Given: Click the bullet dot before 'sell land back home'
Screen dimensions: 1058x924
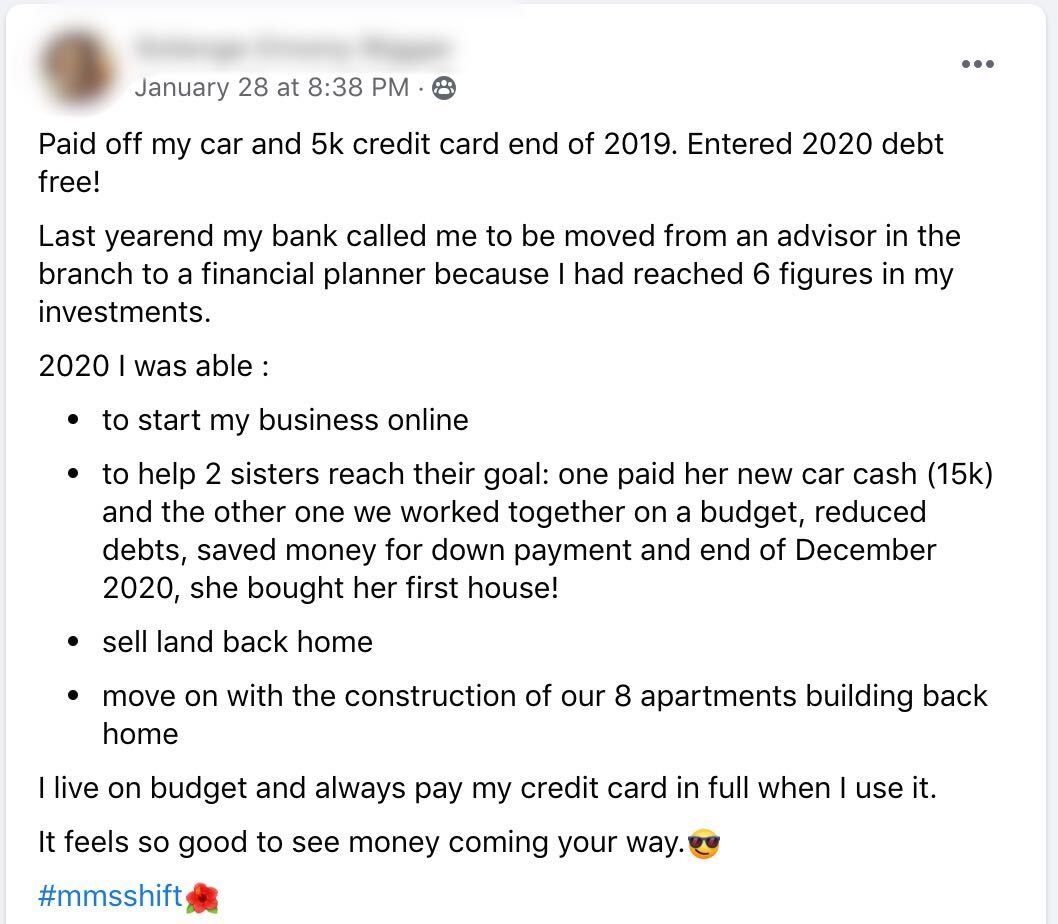Looking at the screenshot, I should tap(73, 643).
